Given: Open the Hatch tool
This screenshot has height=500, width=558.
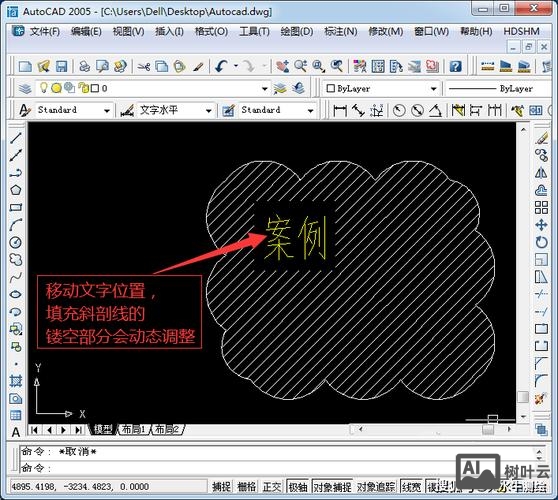Looking at the screenshot, I should [16, 381].
